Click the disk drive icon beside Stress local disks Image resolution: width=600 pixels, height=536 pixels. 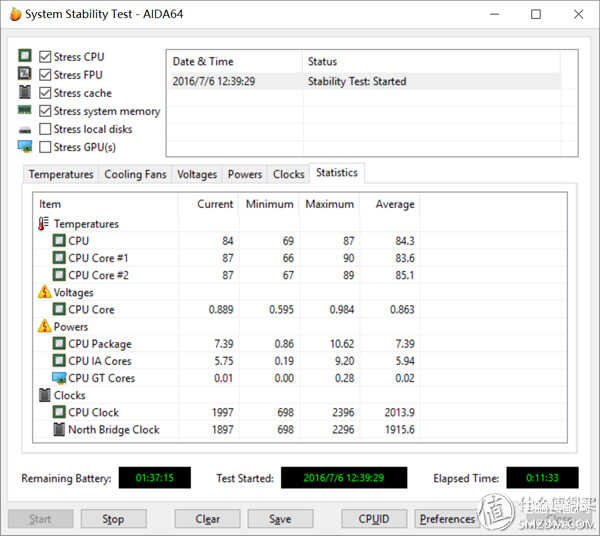point(25,130)
